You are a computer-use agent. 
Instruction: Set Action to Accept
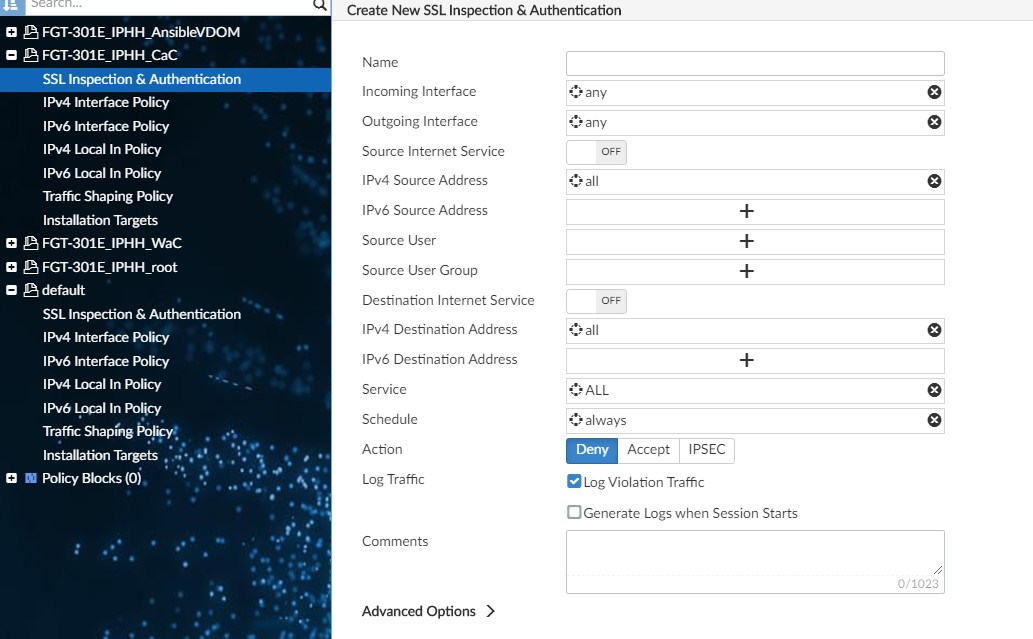(x=648, y=450)
